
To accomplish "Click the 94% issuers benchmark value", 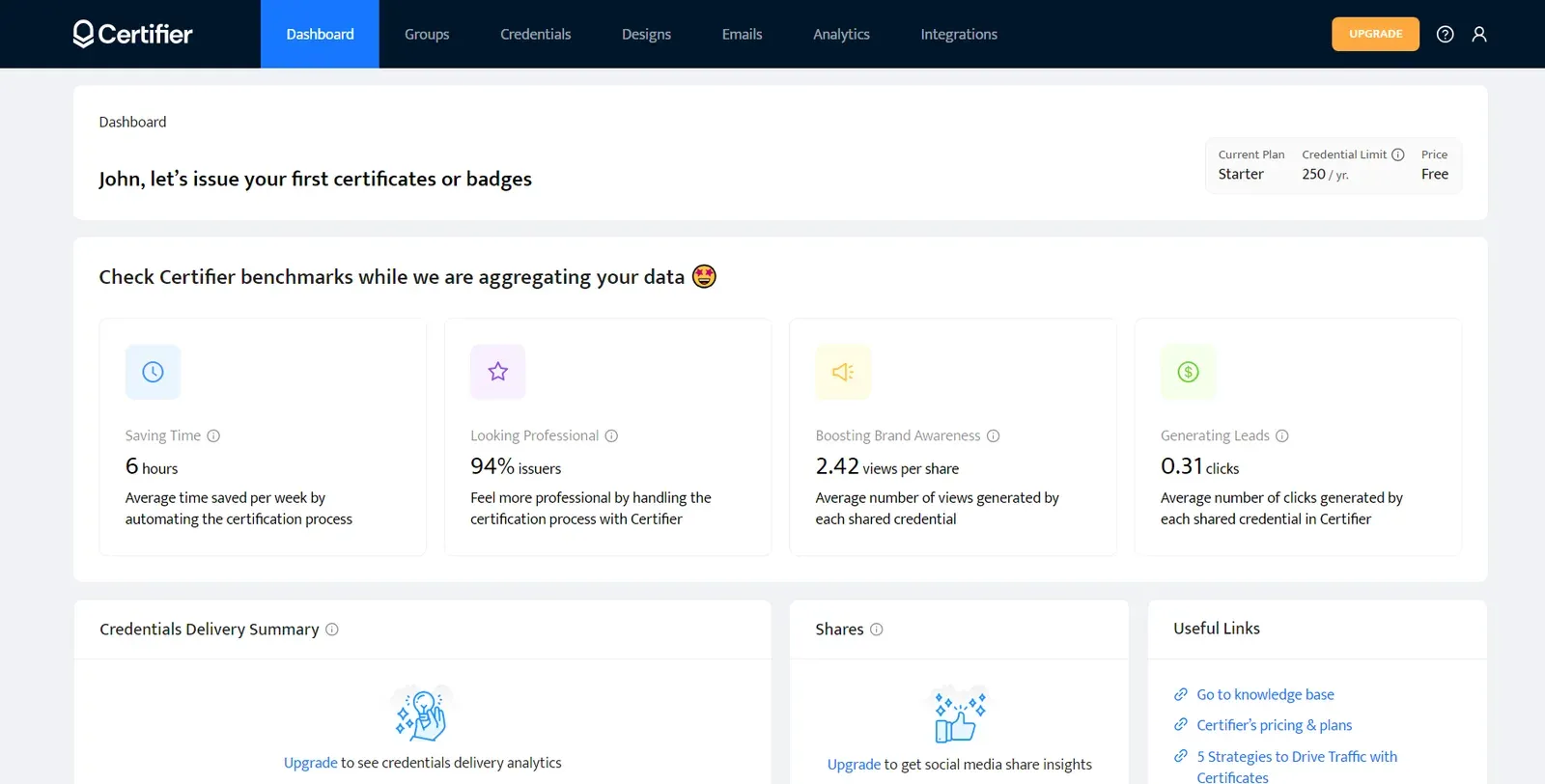I will [516, 467].
